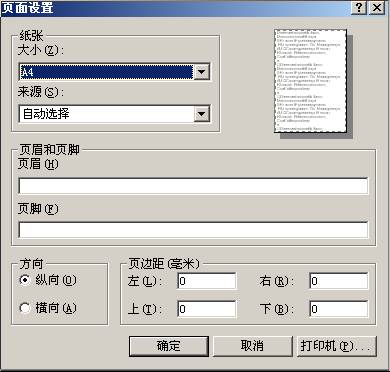Click the ? help icon in title bar

point(359,8)
